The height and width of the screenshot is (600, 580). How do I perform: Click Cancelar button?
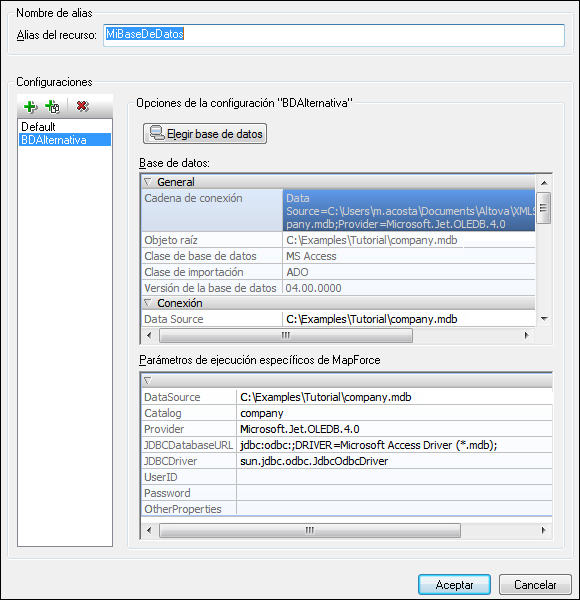point(535,584)
